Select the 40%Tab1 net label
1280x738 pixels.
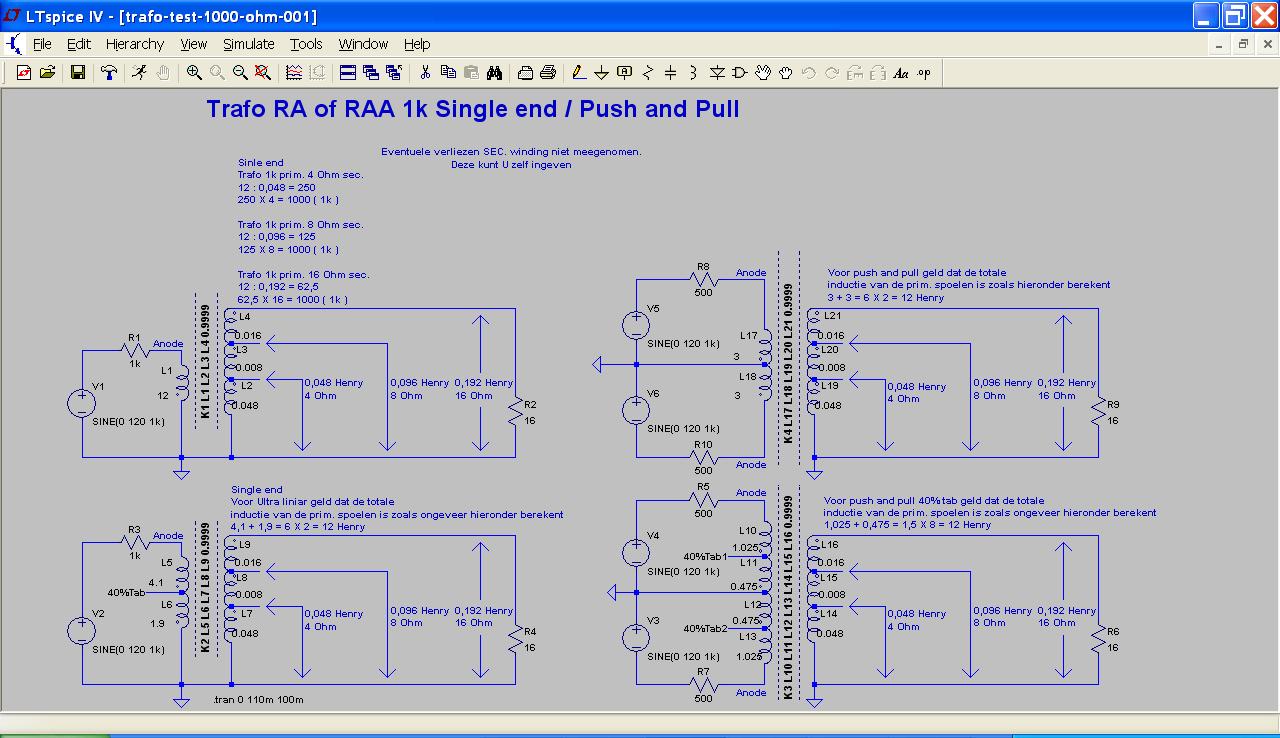(x=705, y=556)
